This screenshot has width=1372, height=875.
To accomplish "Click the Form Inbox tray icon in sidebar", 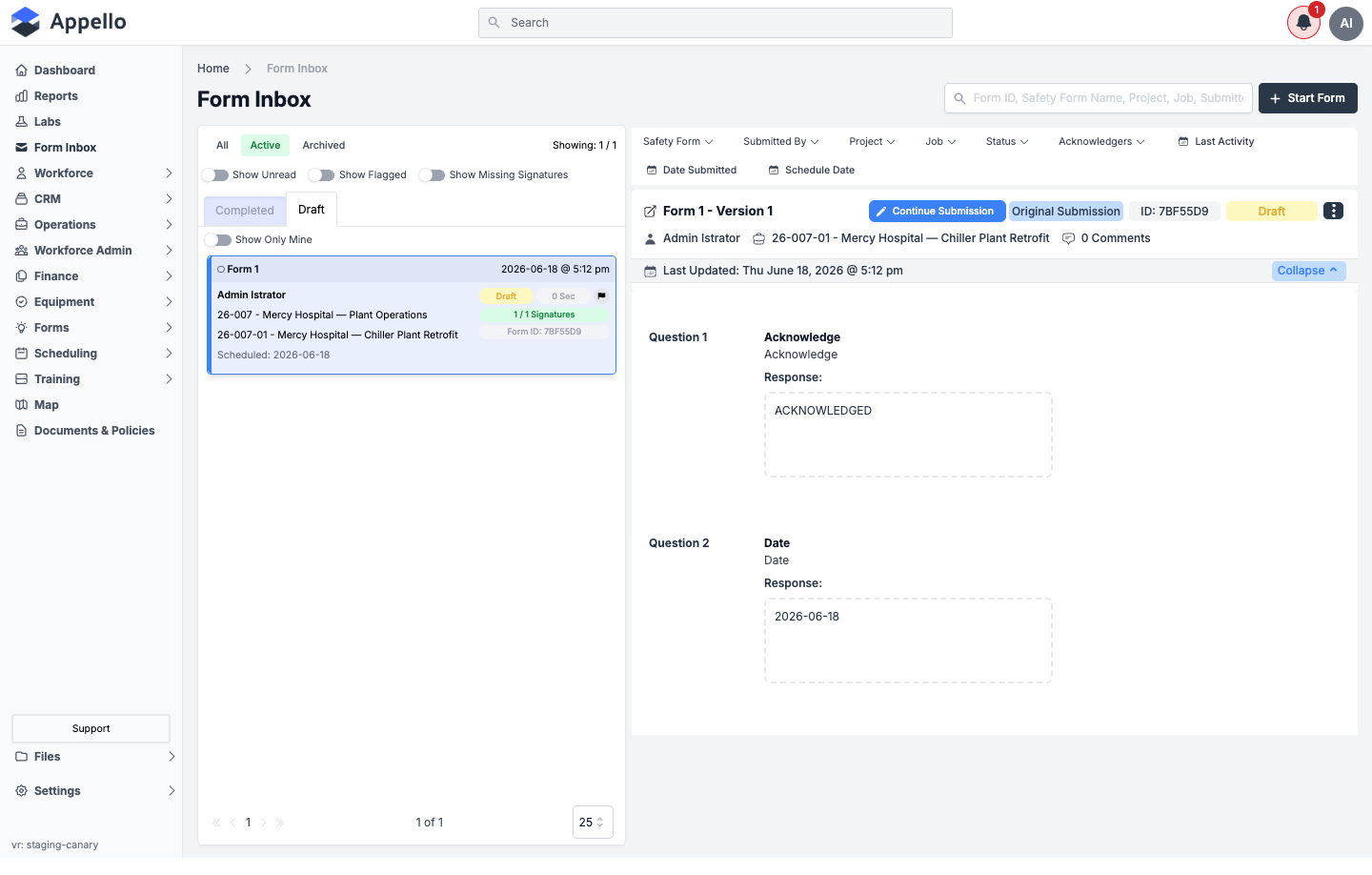I will (x=21, y=148).
